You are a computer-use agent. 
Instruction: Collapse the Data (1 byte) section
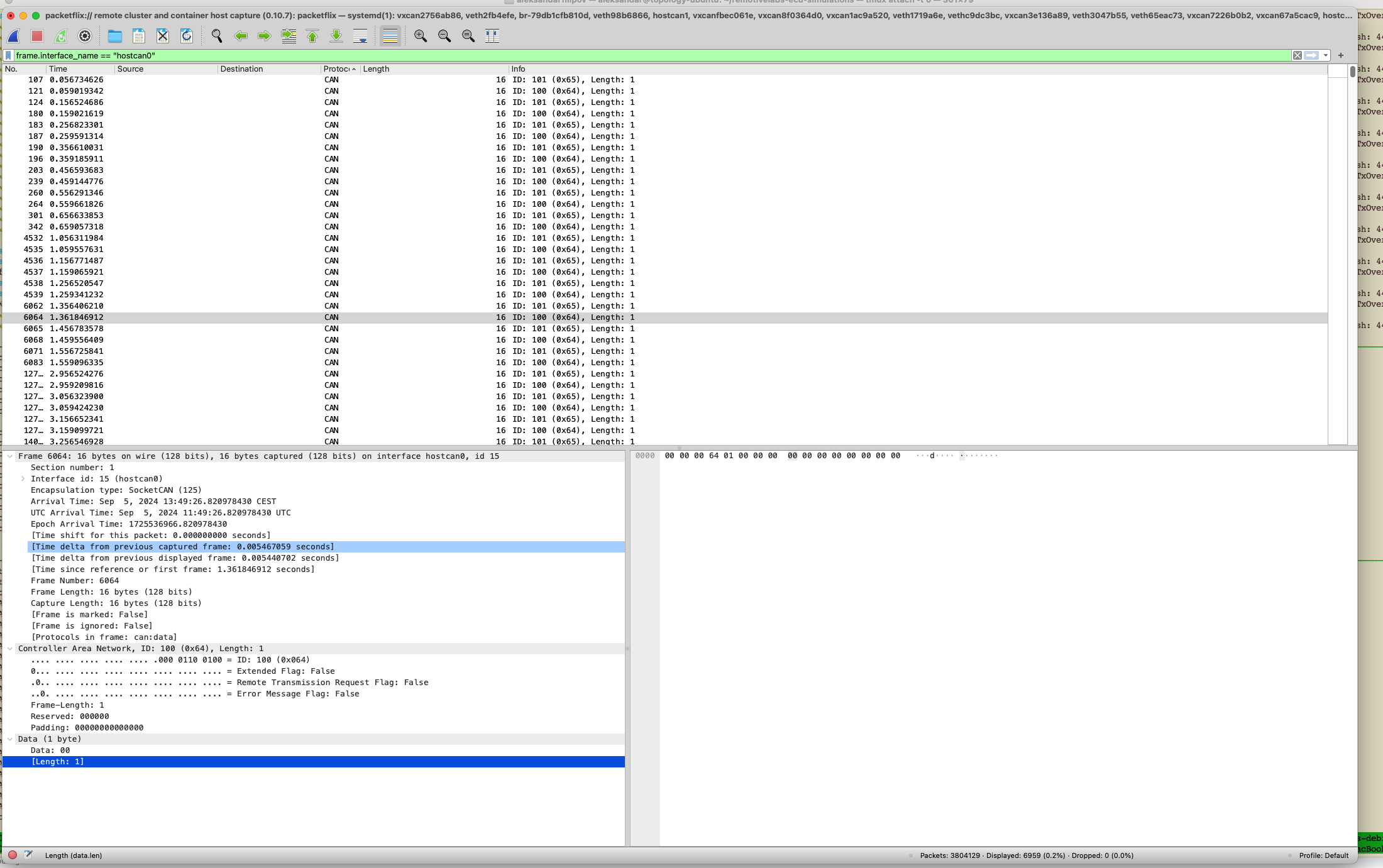pyautogui.click(x=10, y=739)
